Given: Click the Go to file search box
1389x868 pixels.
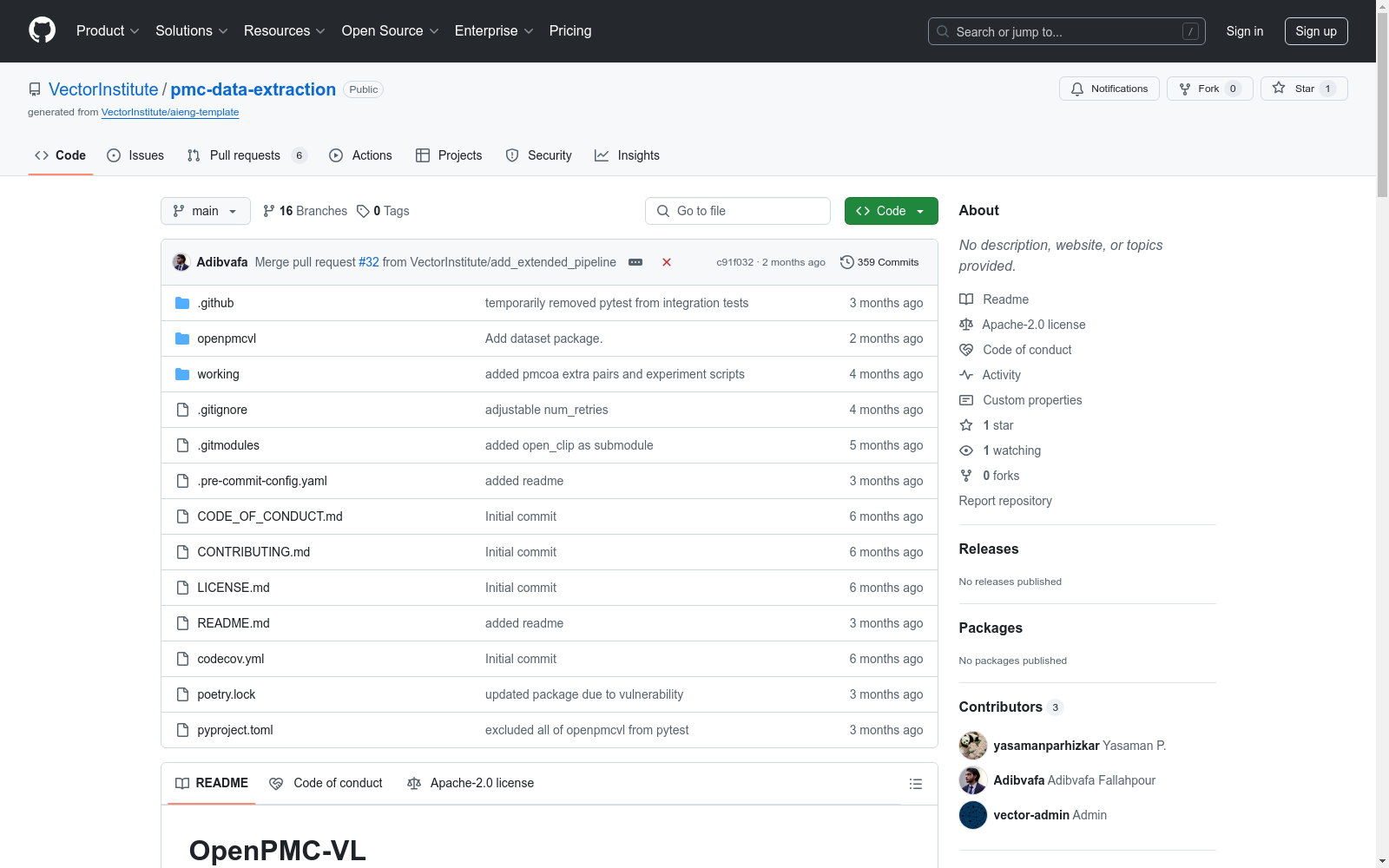Looking at the screenshot, I should pos(738,211).
